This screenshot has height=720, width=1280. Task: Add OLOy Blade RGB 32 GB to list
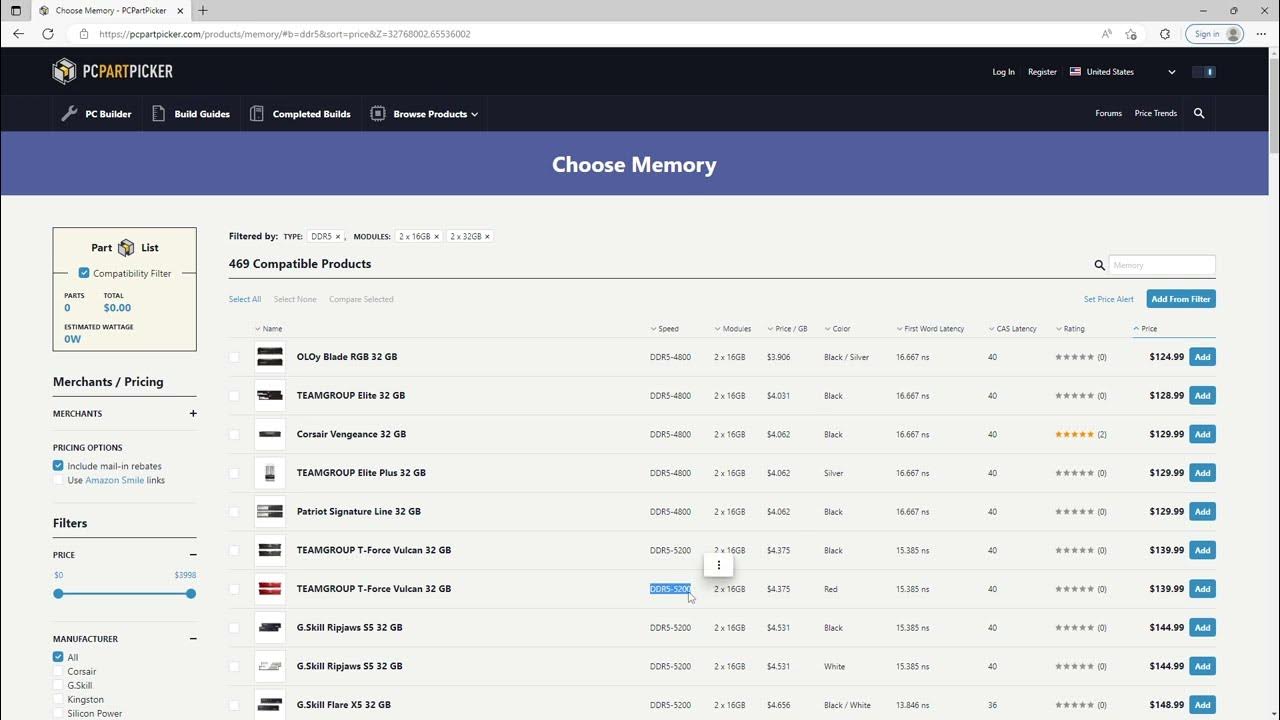click(x=1202, y=357)
